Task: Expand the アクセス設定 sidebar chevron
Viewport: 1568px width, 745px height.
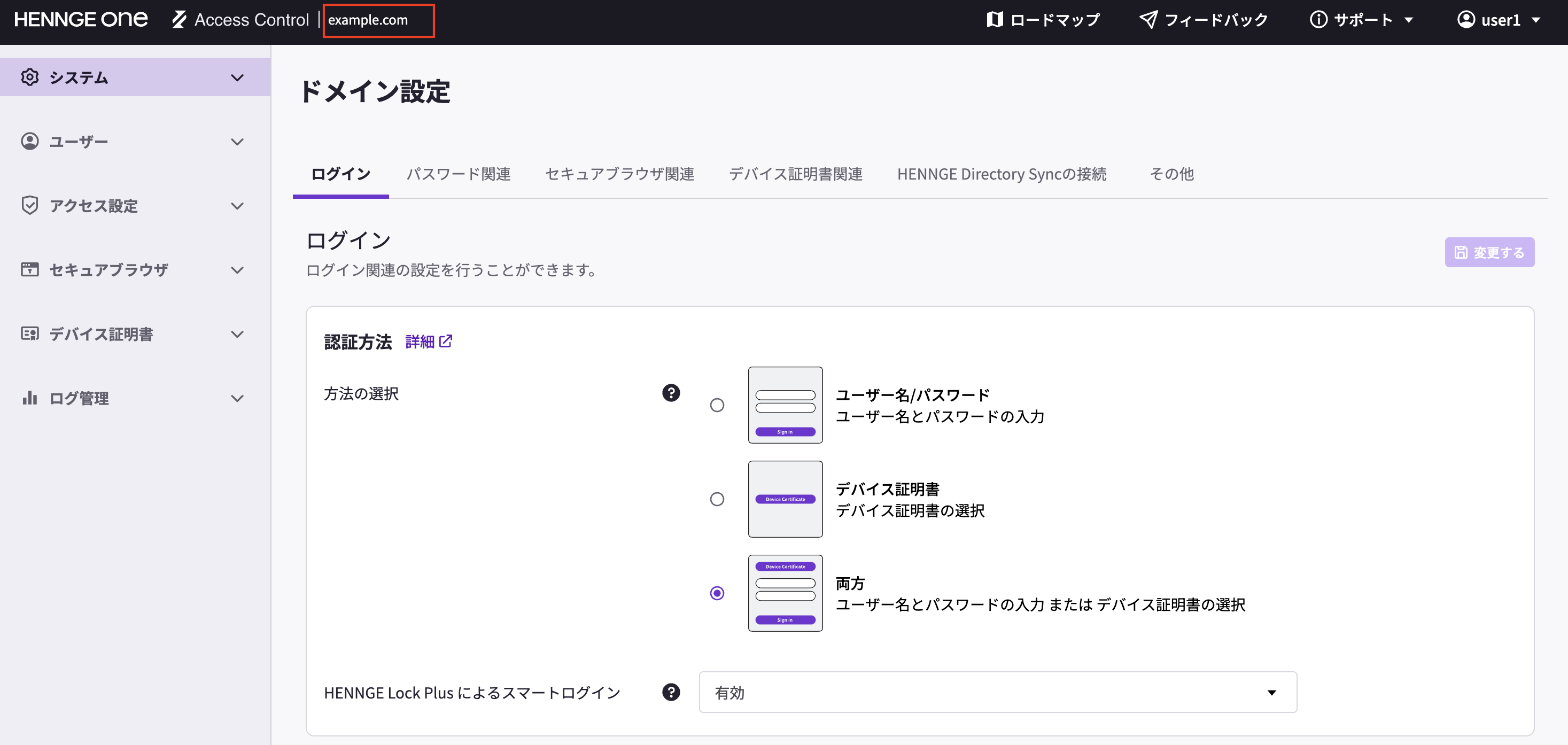Action: pos(237,206)
